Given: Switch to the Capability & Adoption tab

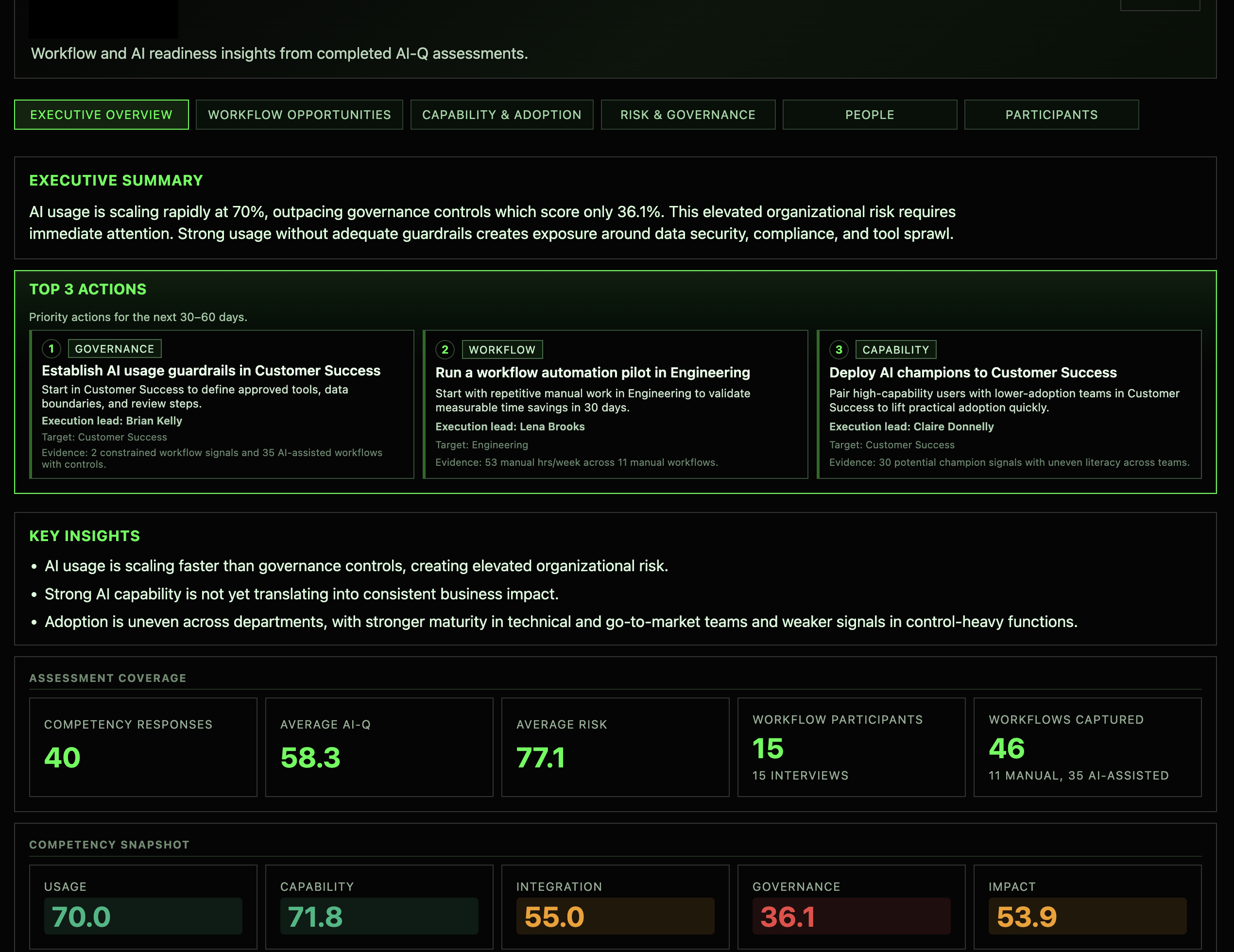Looking at the screenshot, I should coord(501,114).
